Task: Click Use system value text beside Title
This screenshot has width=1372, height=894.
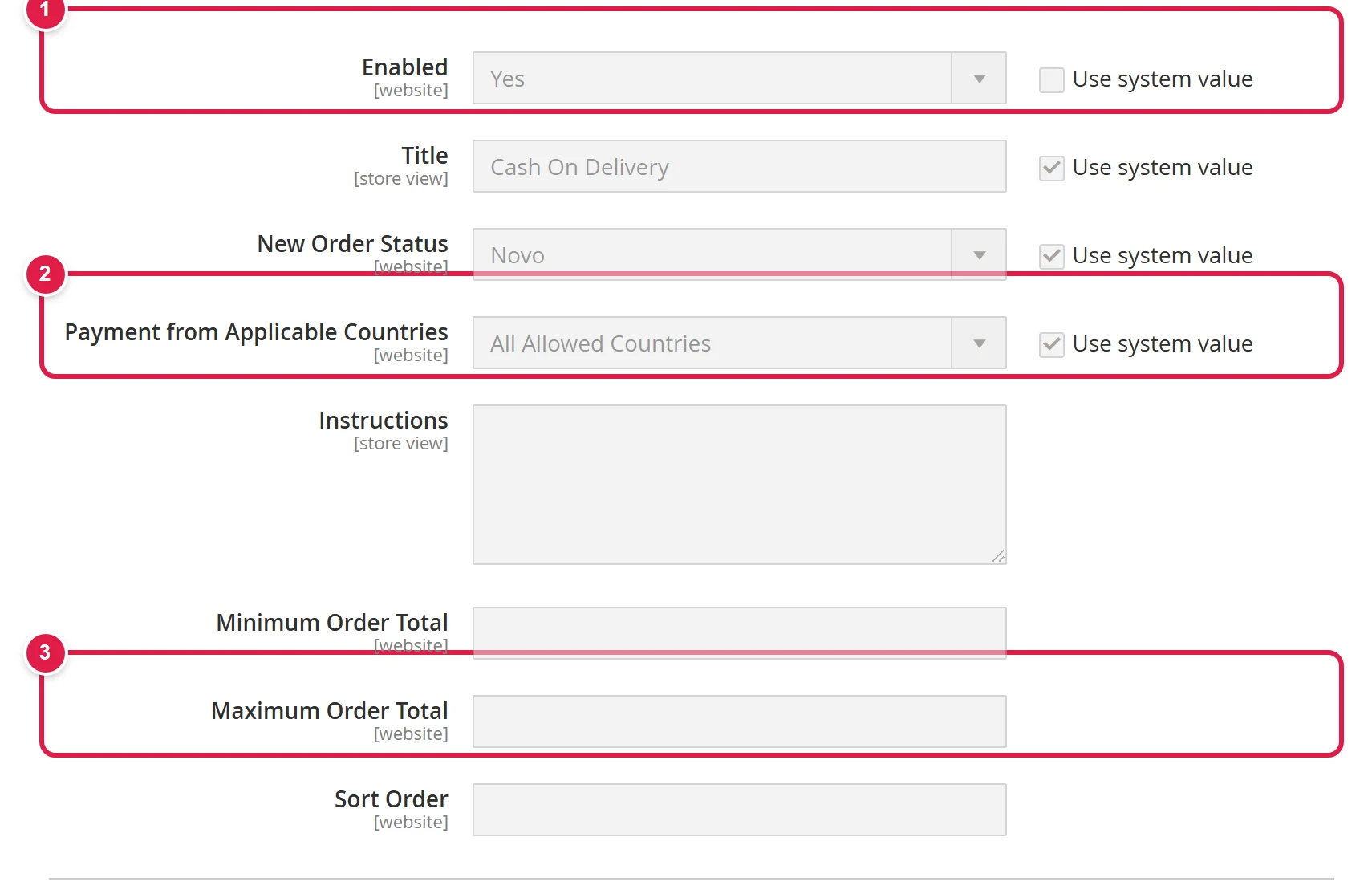Action: pos(1162,168)
